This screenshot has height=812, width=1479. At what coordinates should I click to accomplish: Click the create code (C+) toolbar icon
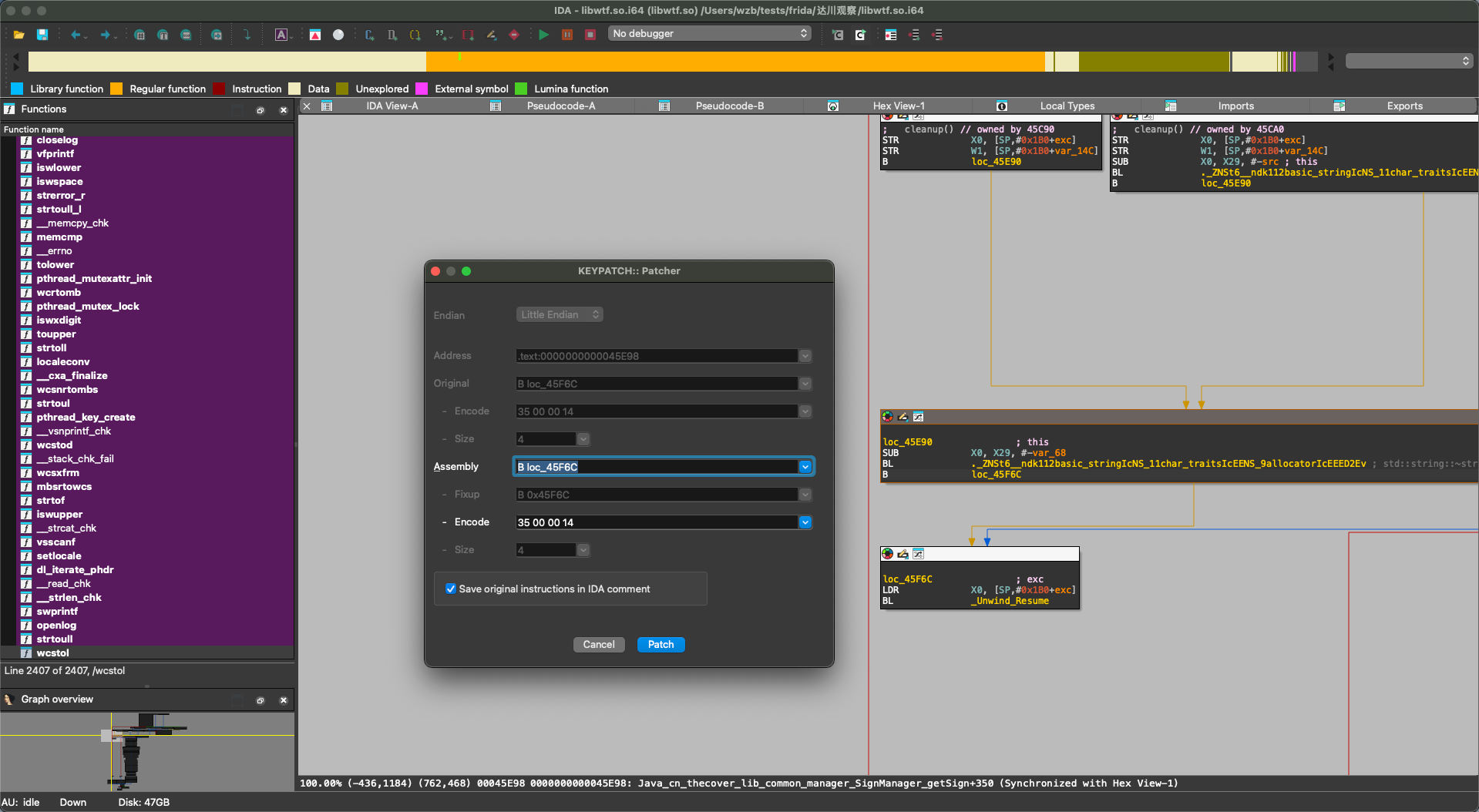coord(370,35)
